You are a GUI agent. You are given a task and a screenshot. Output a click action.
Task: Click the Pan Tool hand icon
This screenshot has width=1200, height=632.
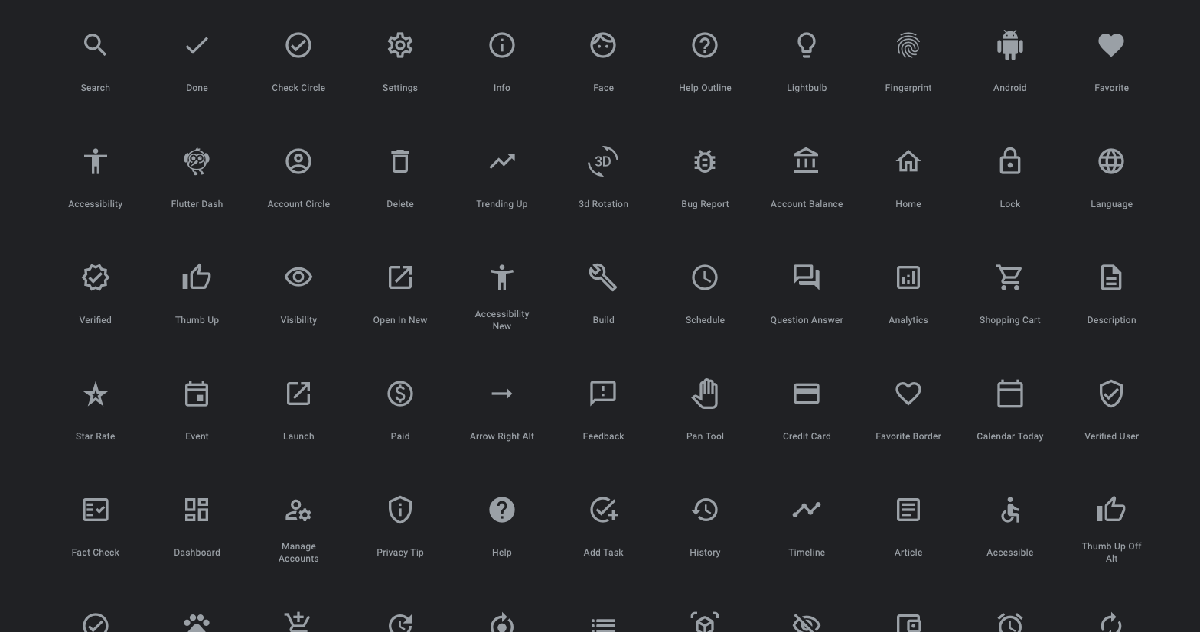pos(705,393)
